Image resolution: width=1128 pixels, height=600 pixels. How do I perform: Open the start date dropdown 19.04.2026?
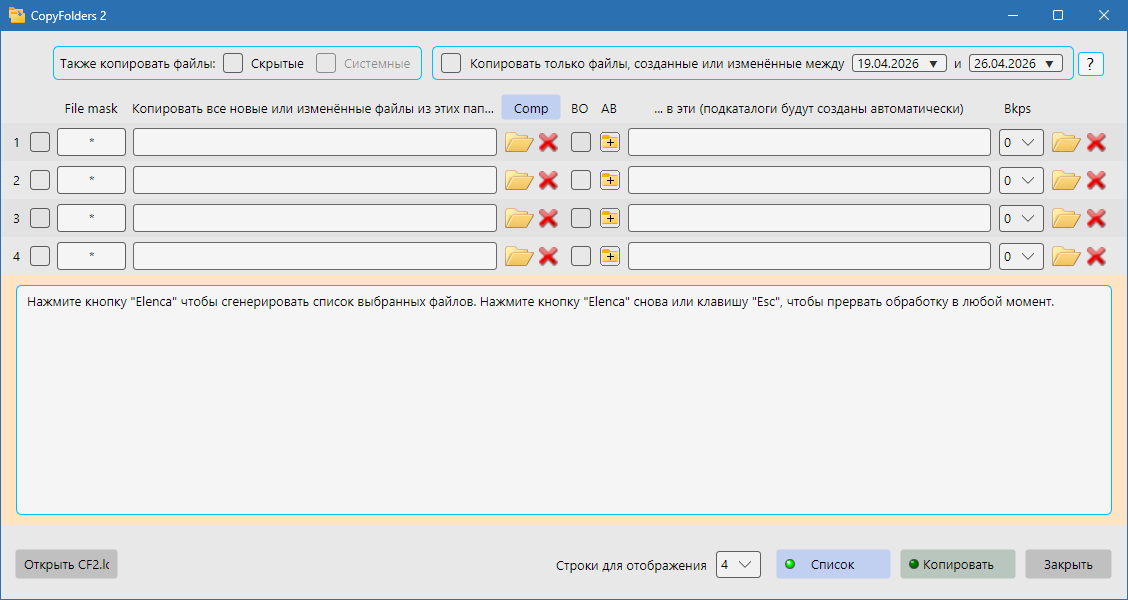point(899,62)
